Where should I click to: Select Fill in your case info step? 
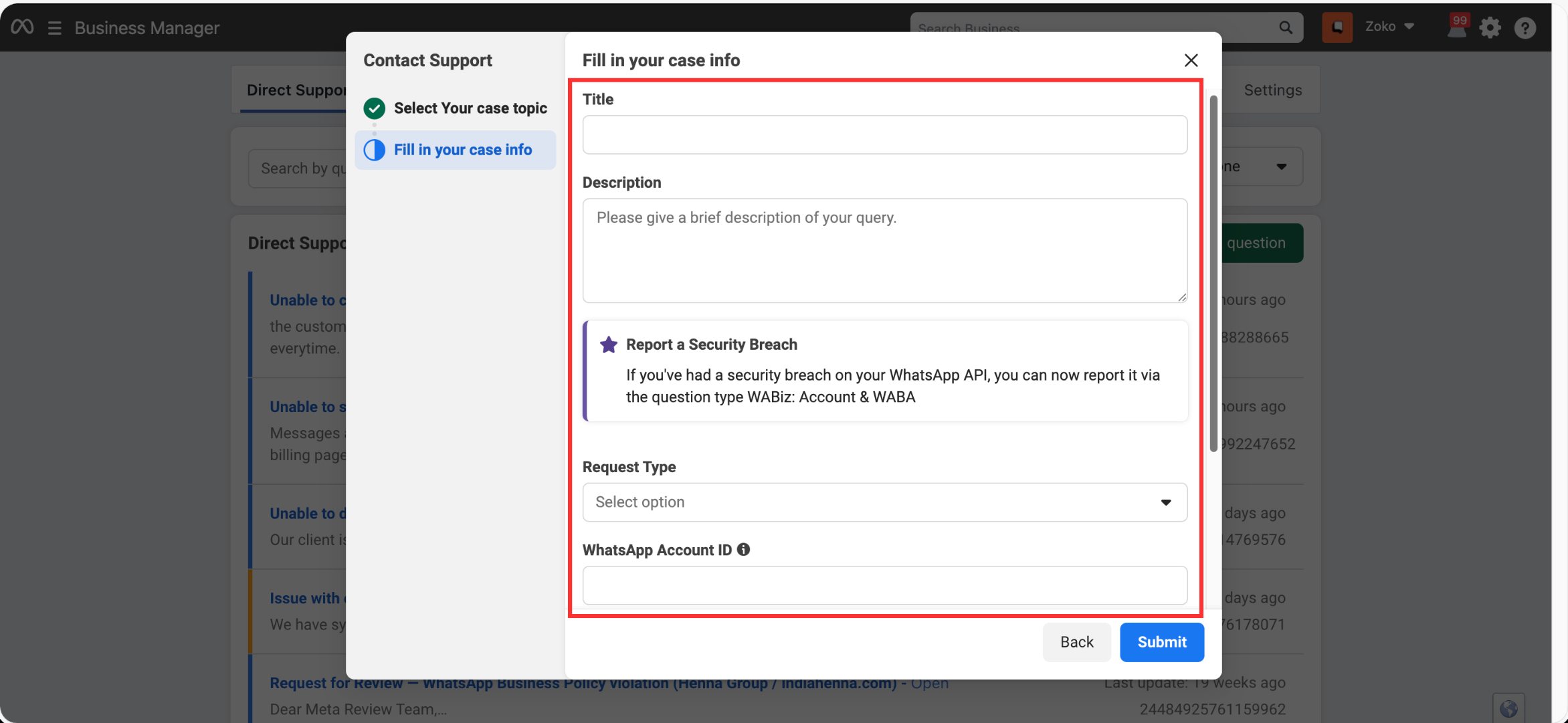[x=462, y=150]
